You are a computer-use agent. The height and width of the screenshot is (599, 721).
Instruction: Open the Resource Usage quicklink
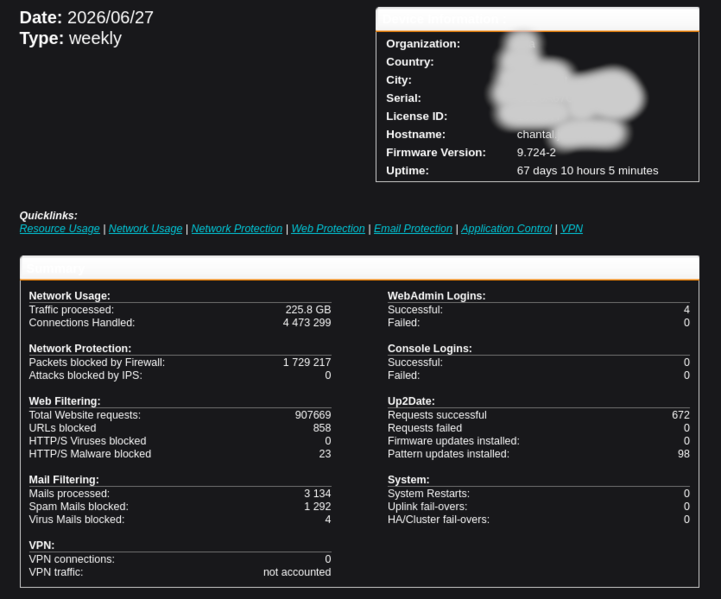59,228
